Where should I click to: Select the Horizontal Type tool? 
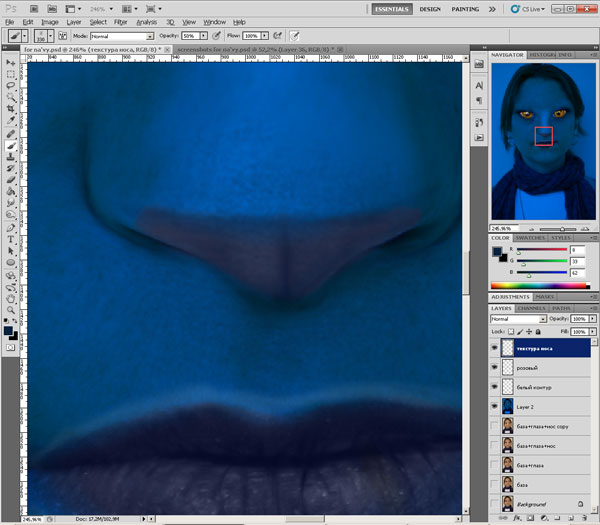(11, 239)
